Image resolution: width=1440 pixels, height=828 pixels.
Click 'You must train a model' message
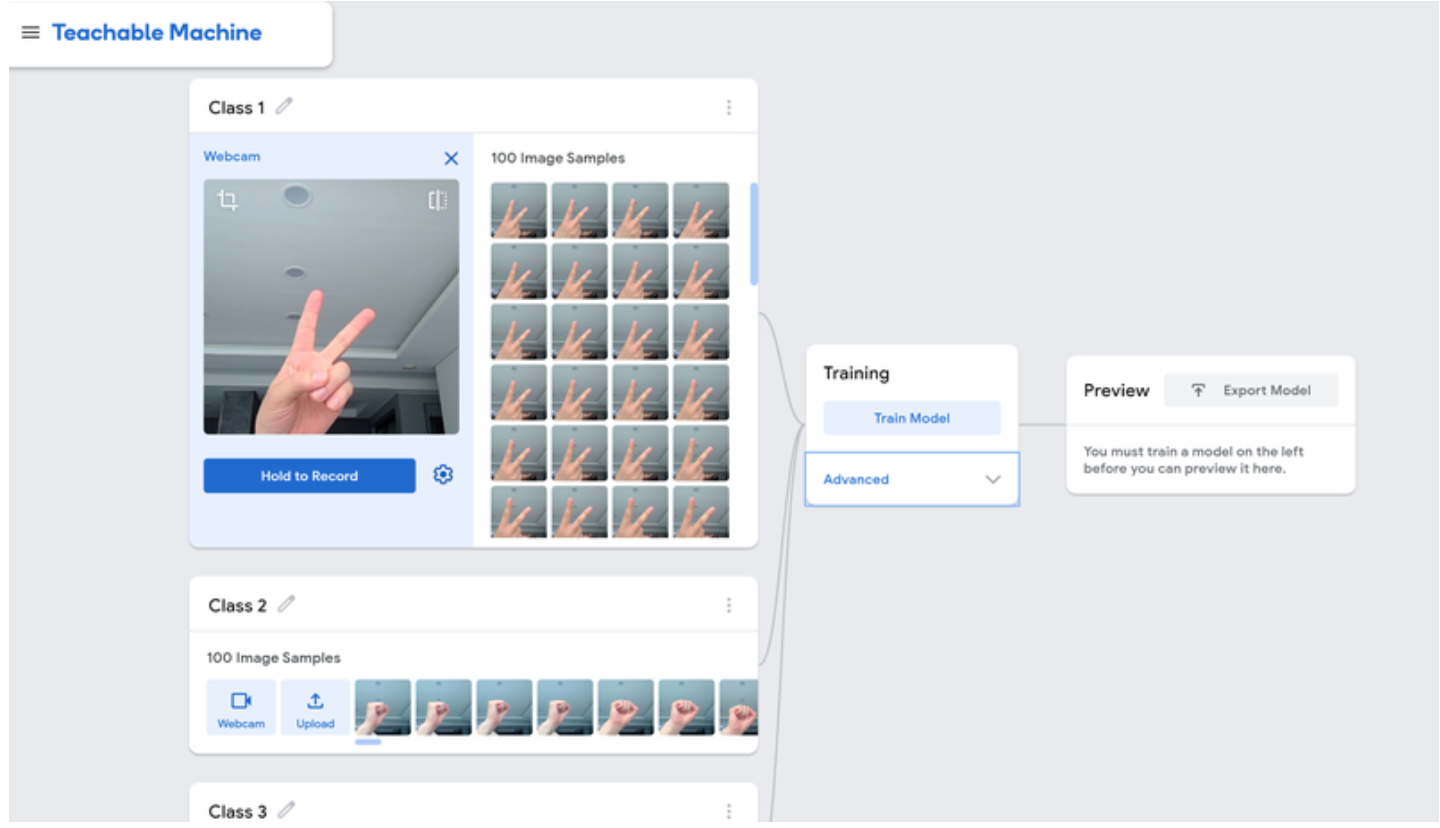pos(1194,460)
